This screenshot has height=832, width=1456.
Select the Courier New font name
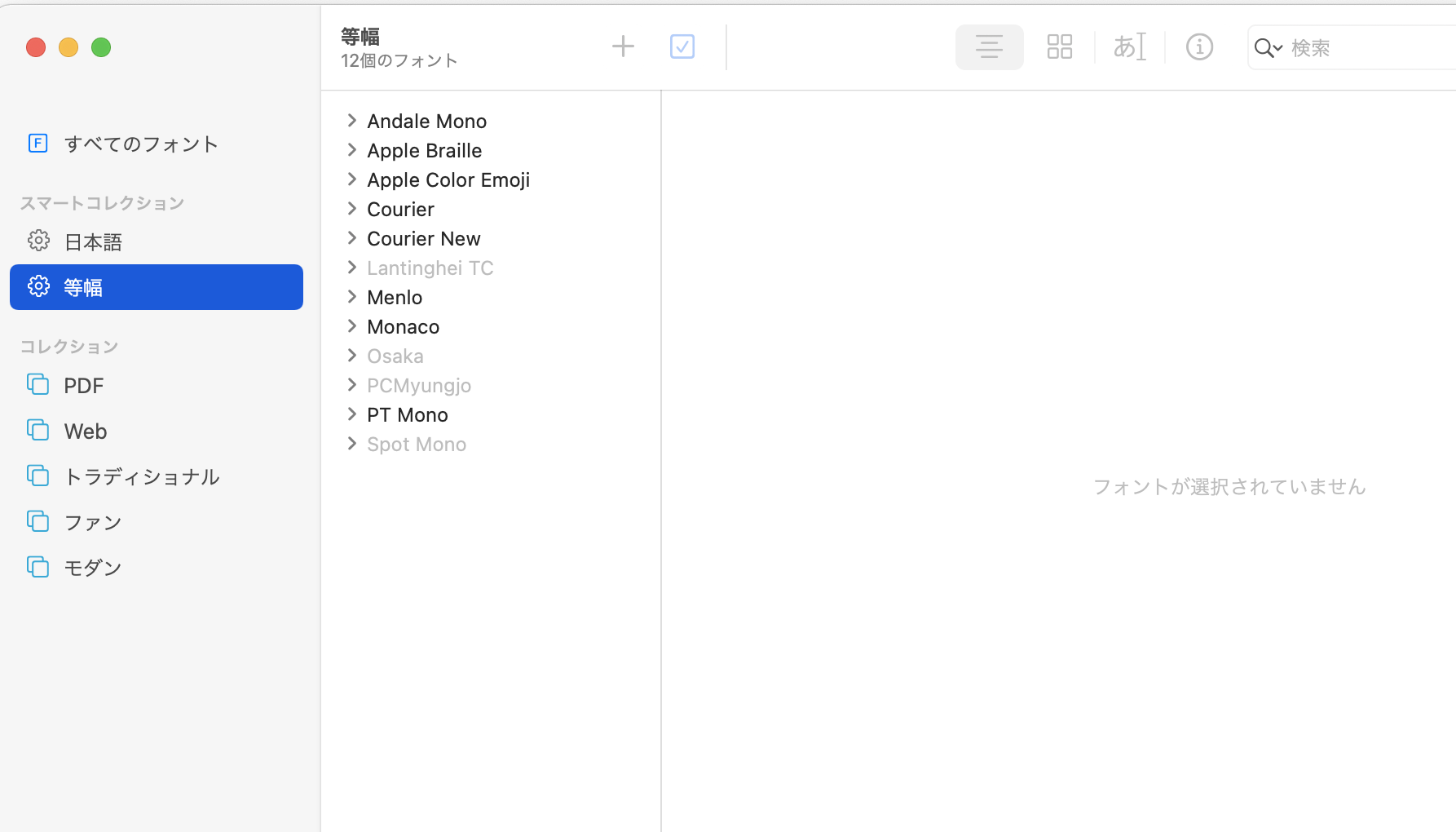tap(424, 239)
